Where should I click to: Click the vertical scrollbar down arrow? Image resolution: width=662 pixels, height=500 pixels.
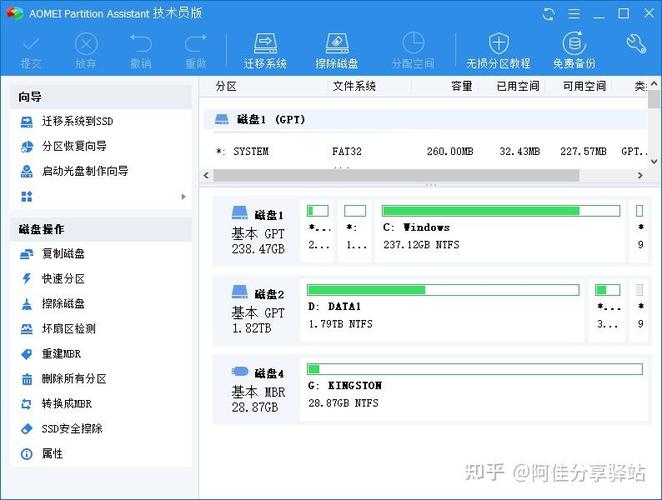[x=654, y=161]
